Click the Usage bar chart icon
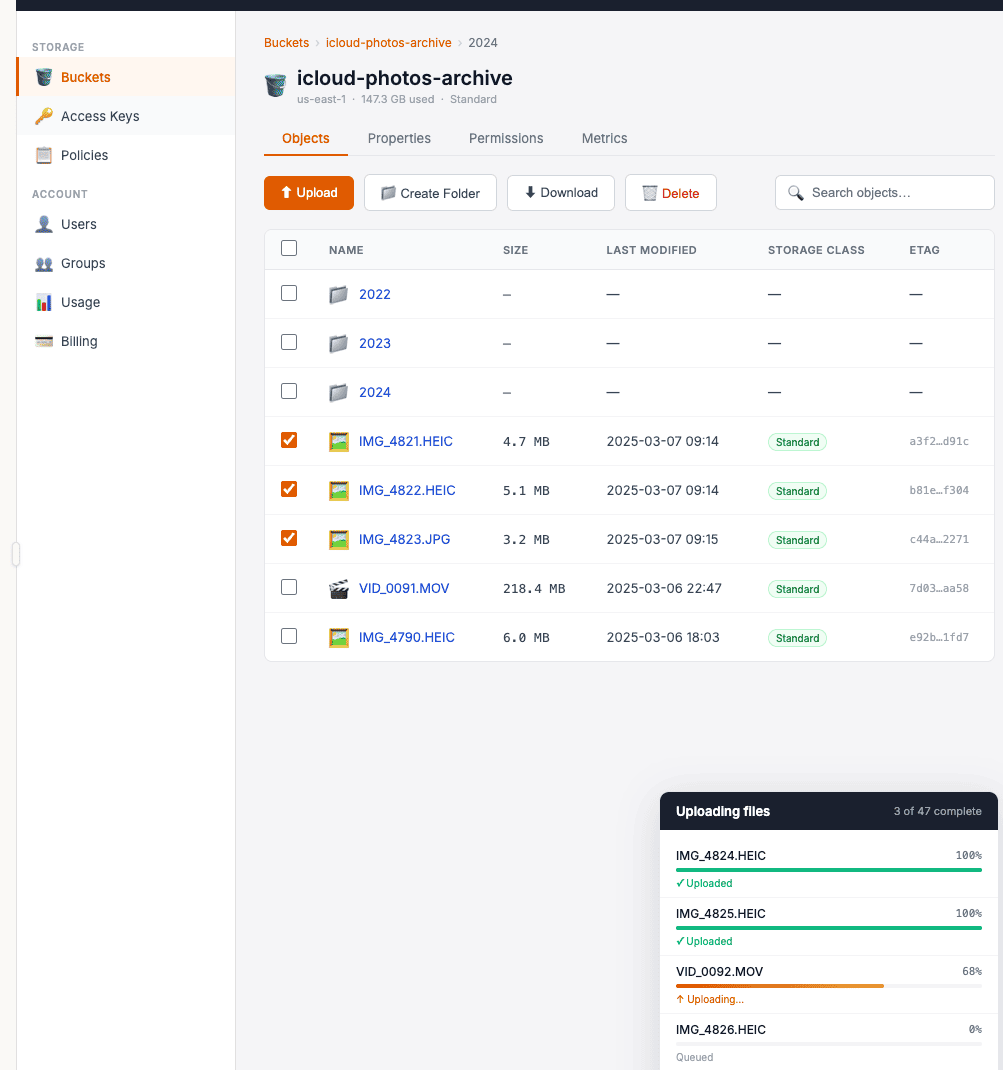This screenshot has width=1003, height=1070. tap(44, 302)
